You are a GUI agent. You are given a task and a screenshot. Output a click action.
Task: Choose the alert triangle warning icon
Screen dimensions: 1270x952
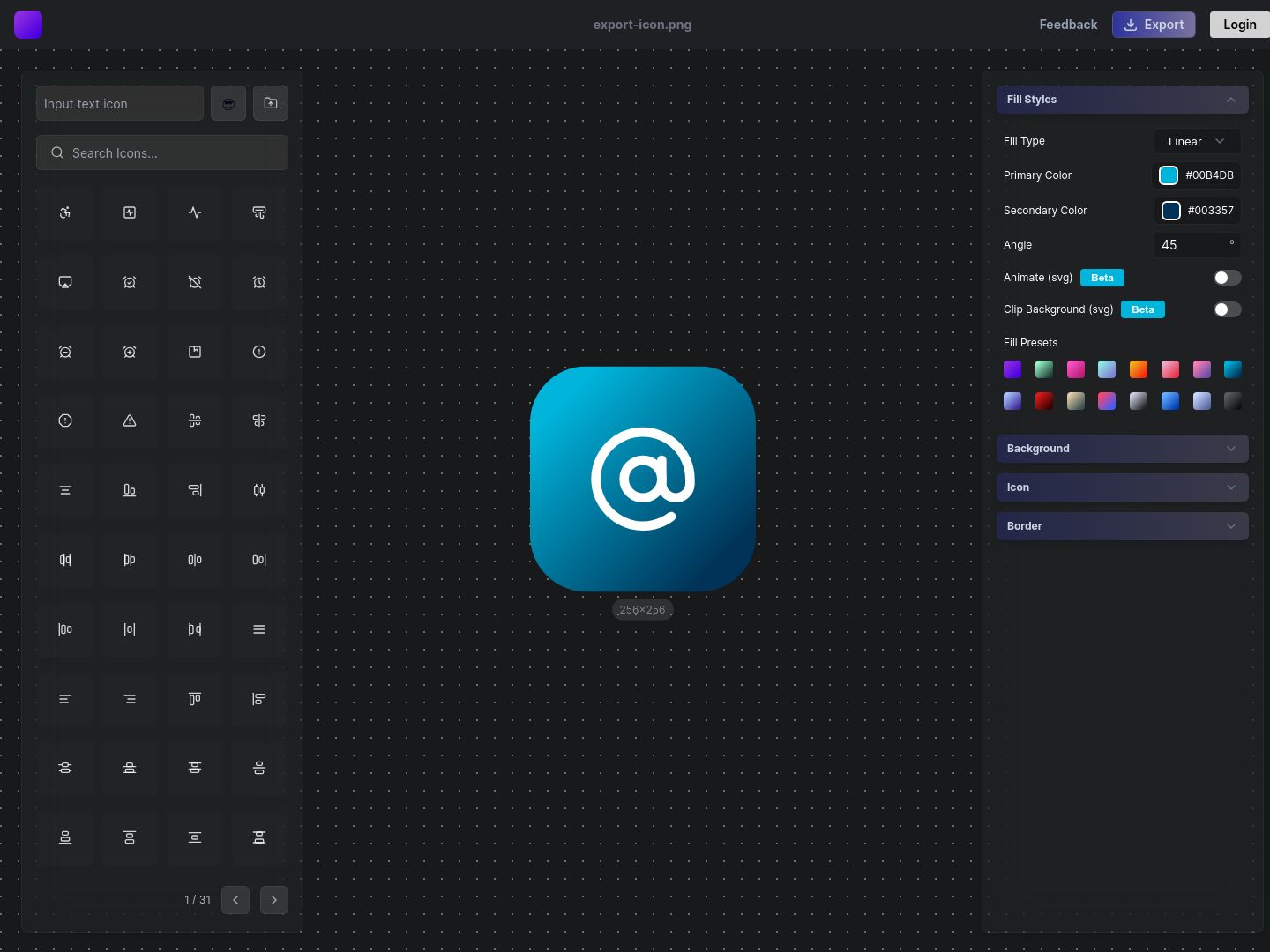pos(130,420)
